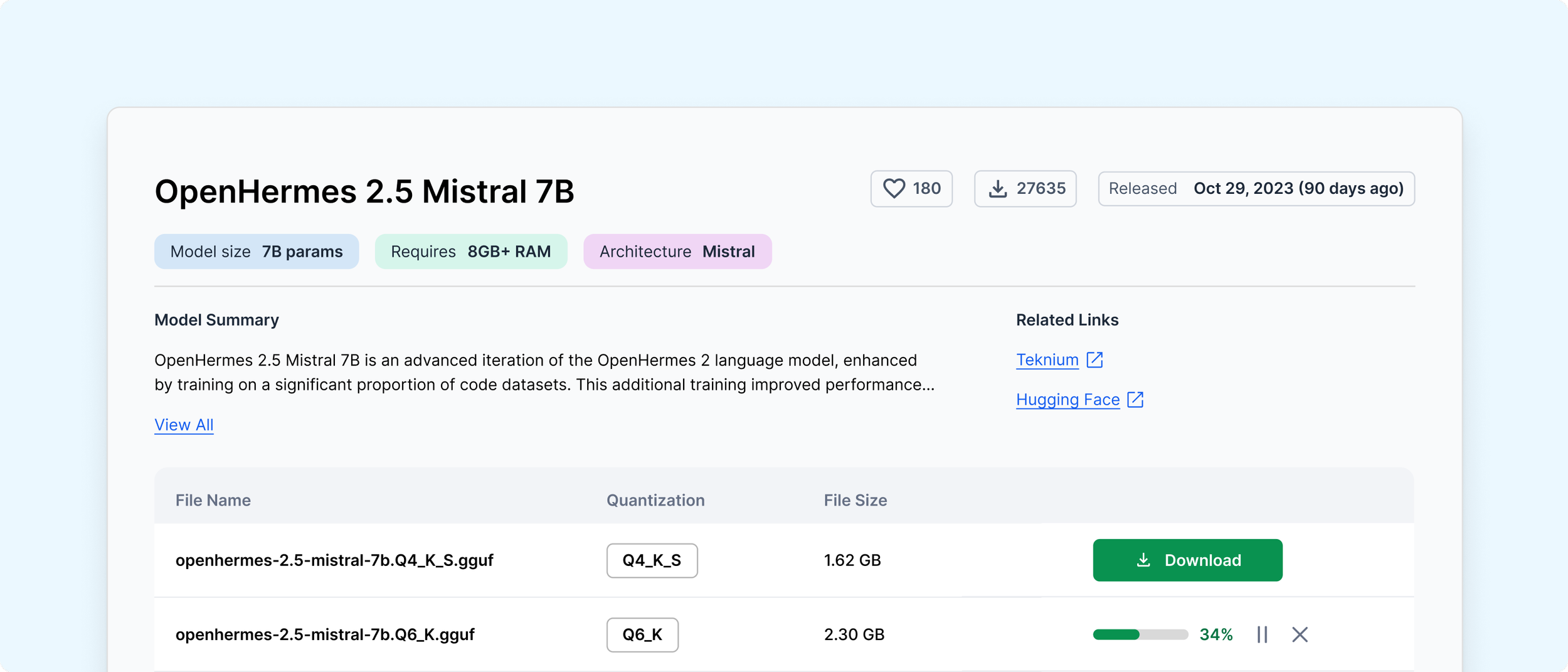The image size is (1568, 672).
Task: Click the Model size 7B params tag
Action: 257,252
